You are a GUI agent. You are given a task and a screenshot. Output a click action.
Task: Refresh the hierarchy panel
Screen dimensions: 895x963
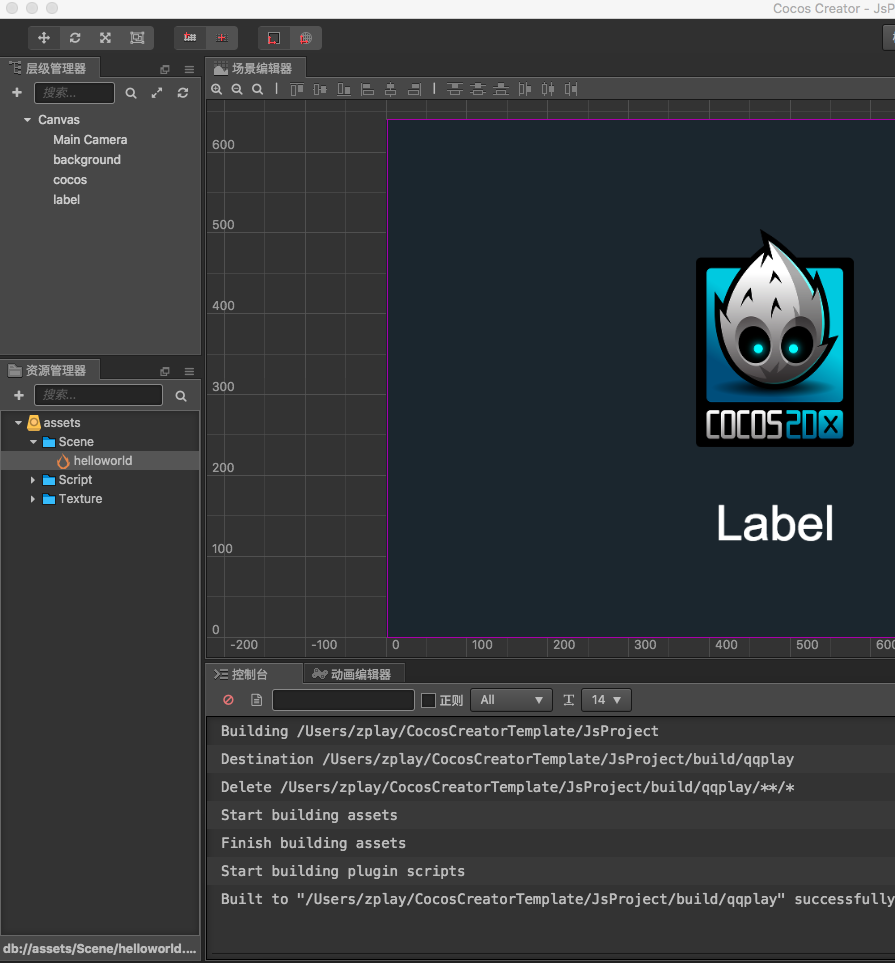183,93
